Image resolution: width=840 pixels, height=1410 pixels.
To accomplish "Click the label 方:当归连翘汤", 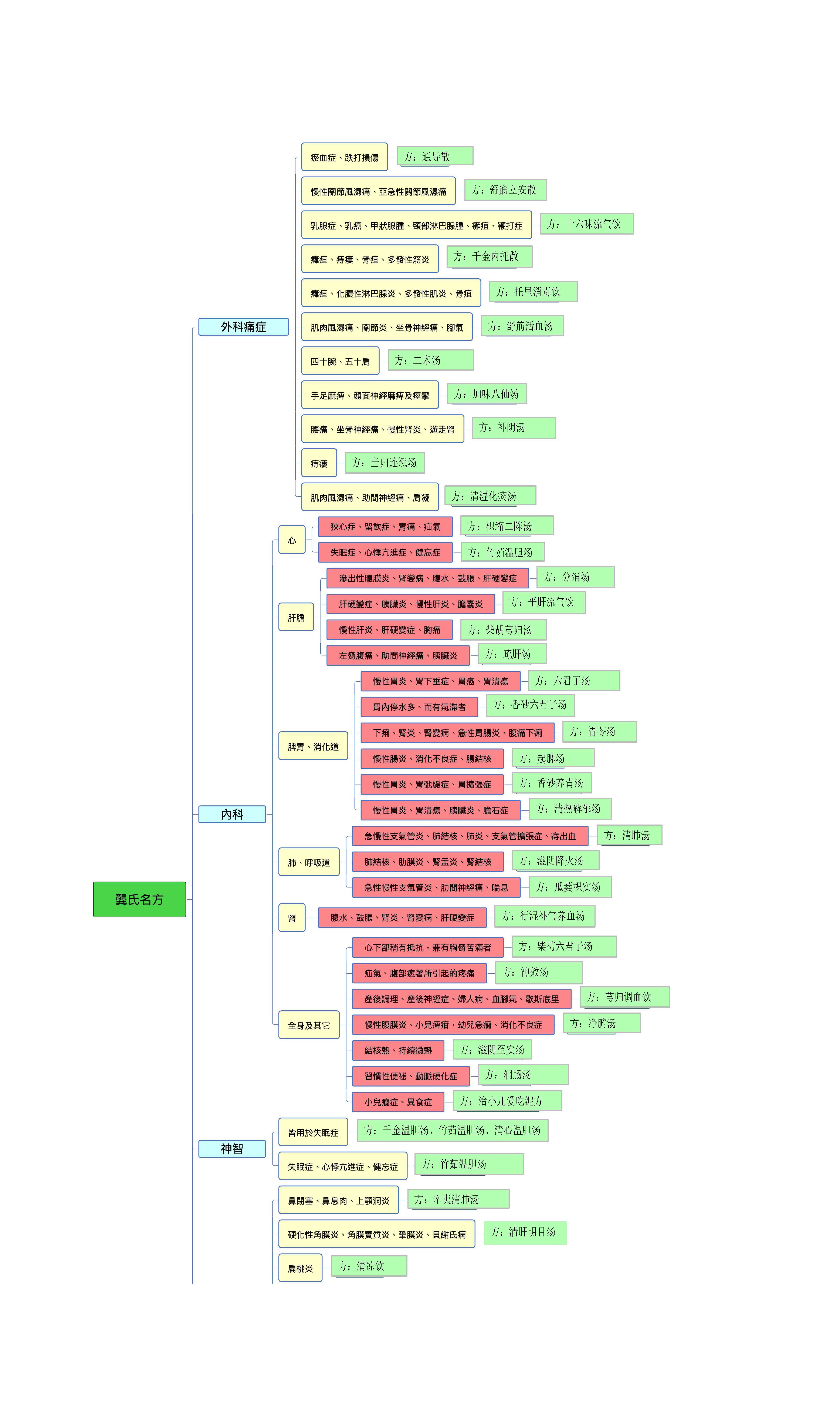I will (385, 463).
